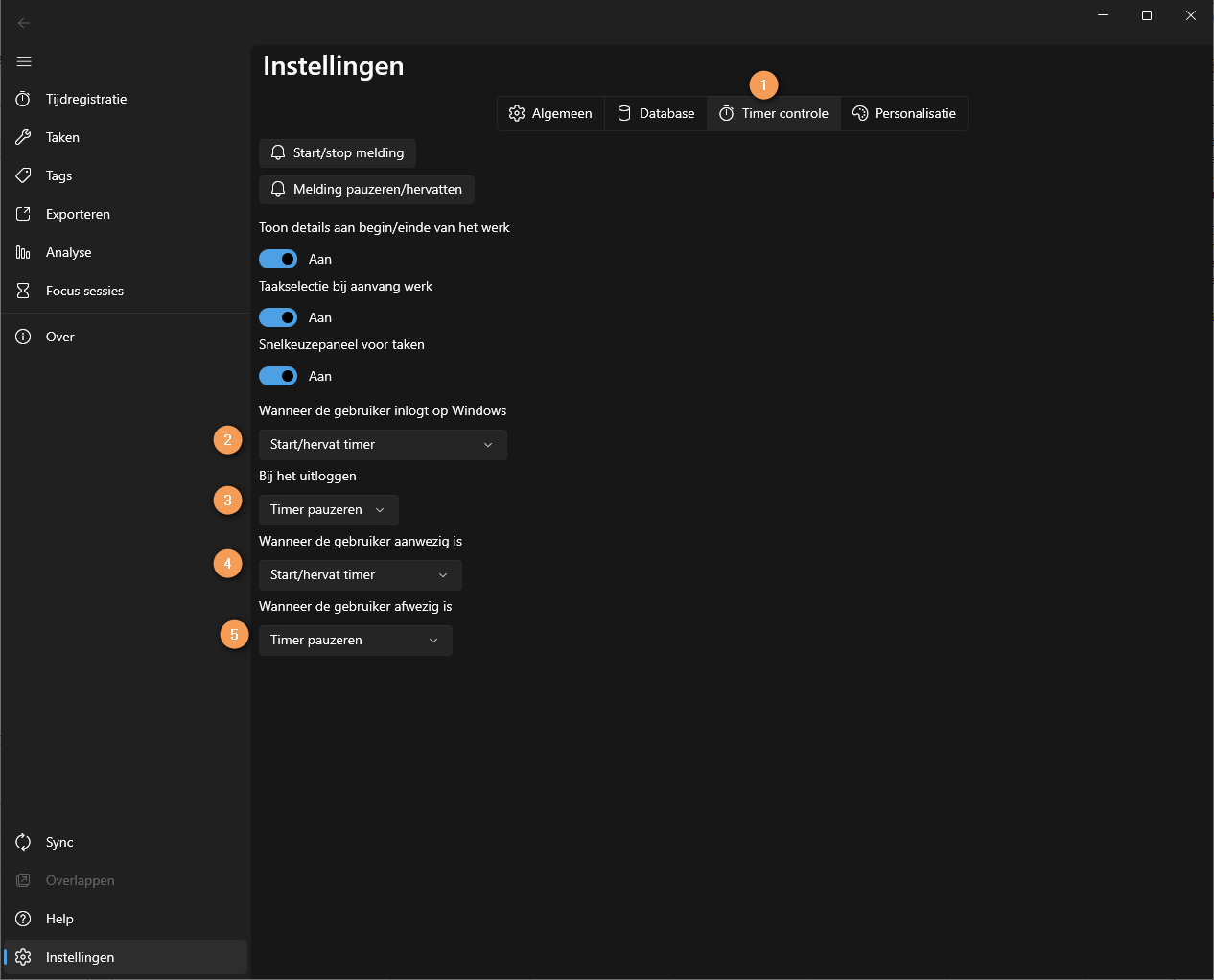This screenshot has width=1214, height=980.
Task: Toggle 'Snelkeuzepaneel voor taken' switch
Action: 278,376
